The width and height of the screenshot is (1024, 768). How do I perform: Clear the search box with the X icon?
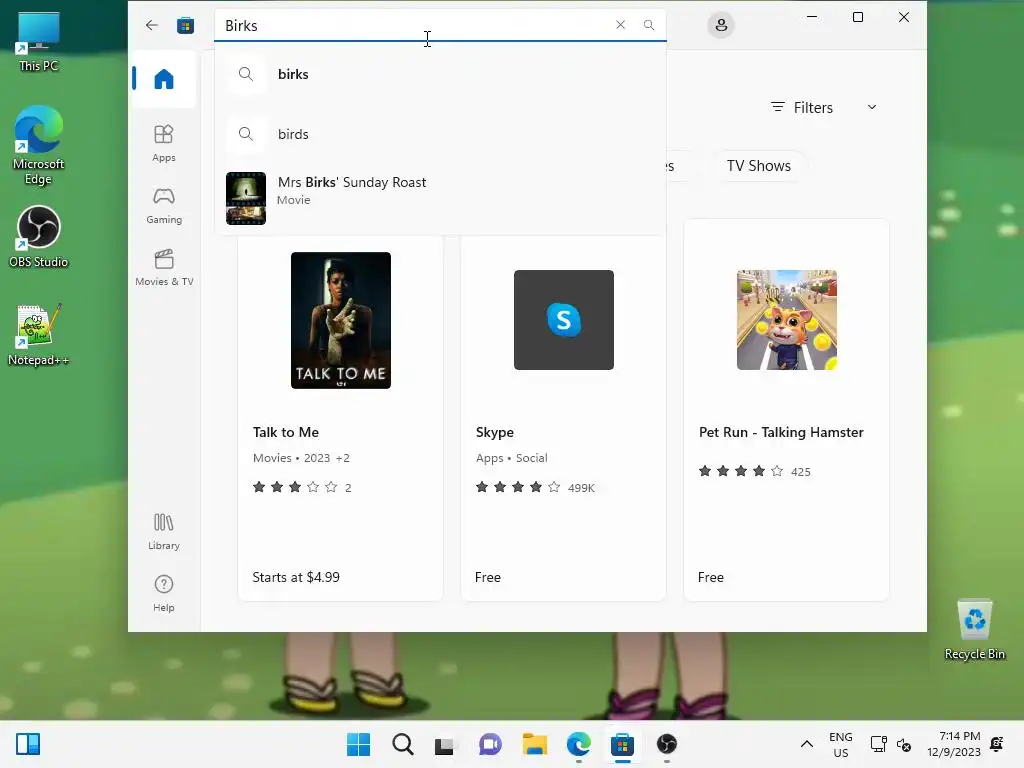pyautogui.click(x=620, y=25)
